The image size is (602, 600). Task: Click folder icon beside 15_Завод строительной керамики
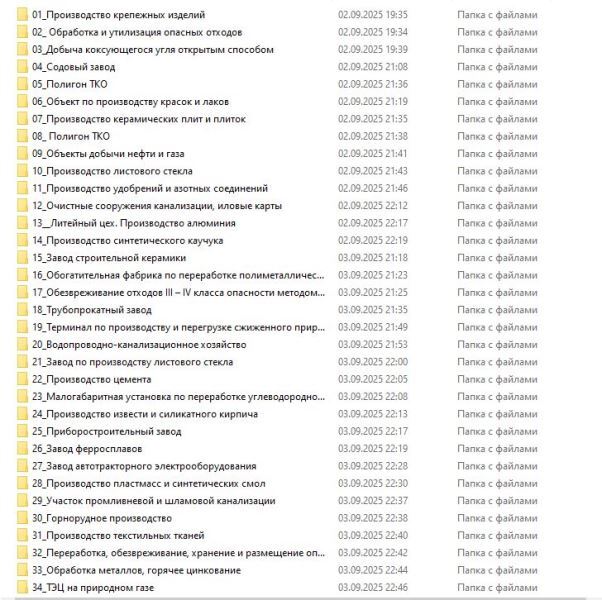pos(22,258)
